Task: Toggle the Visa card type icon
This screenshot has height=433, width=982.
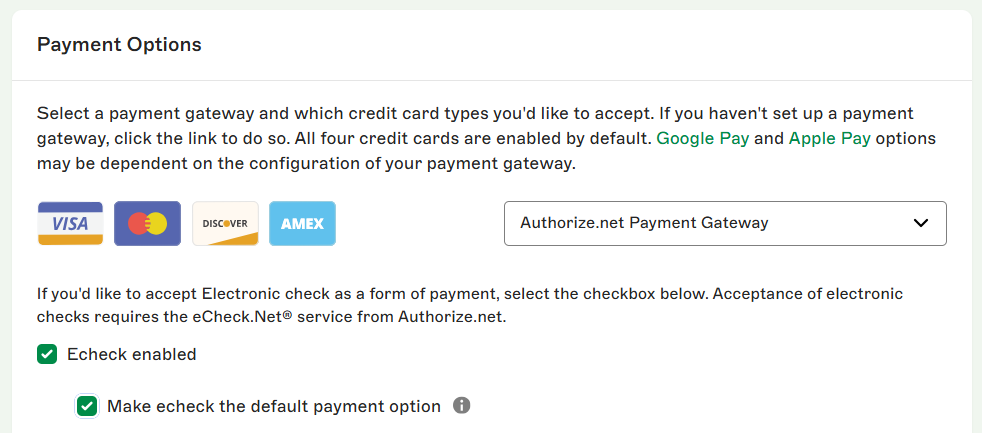Action: tap(70, 223)
